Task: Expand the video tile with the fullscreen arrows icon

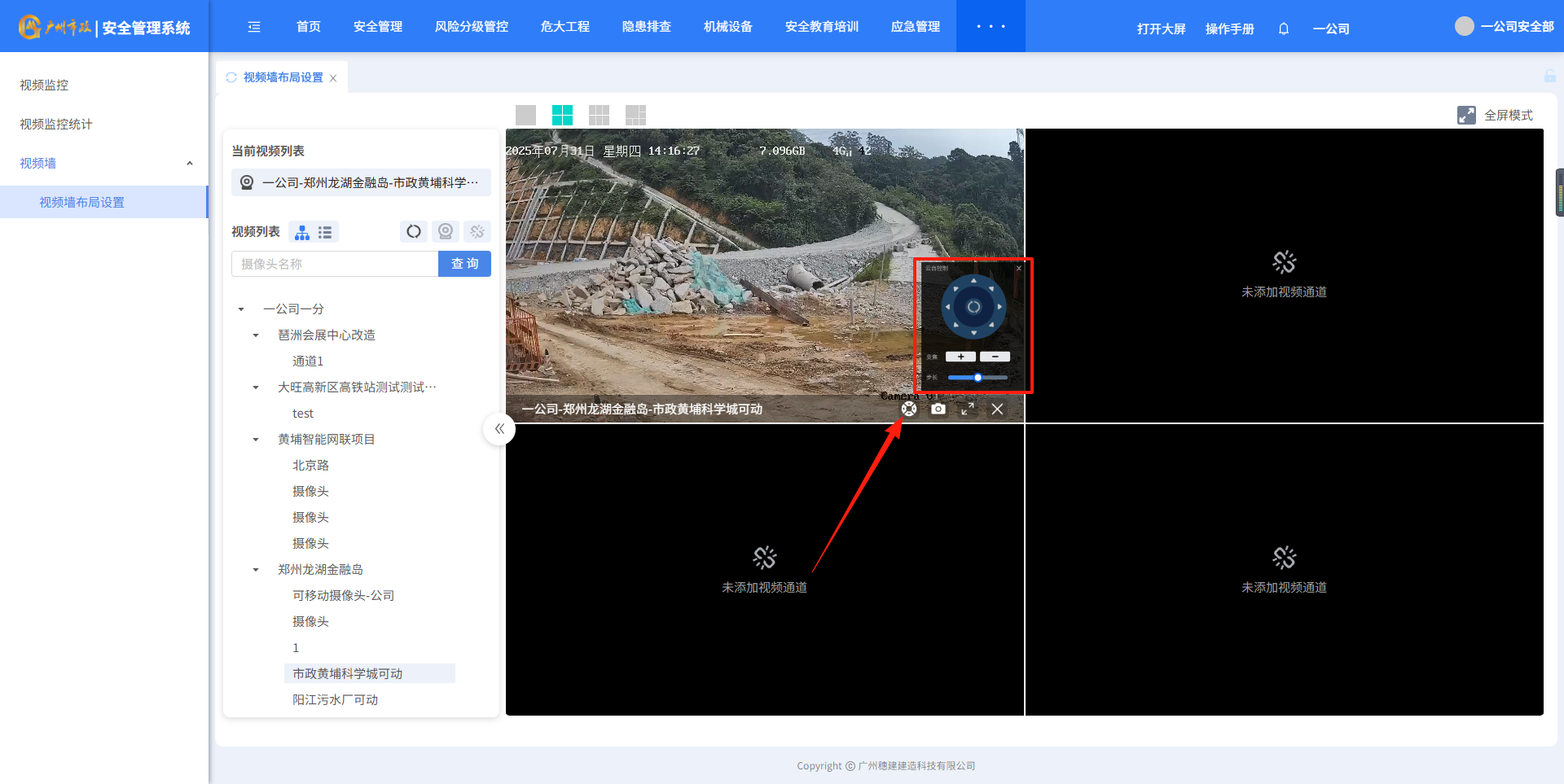Action: pyautogui.click(x=968, y=409)
